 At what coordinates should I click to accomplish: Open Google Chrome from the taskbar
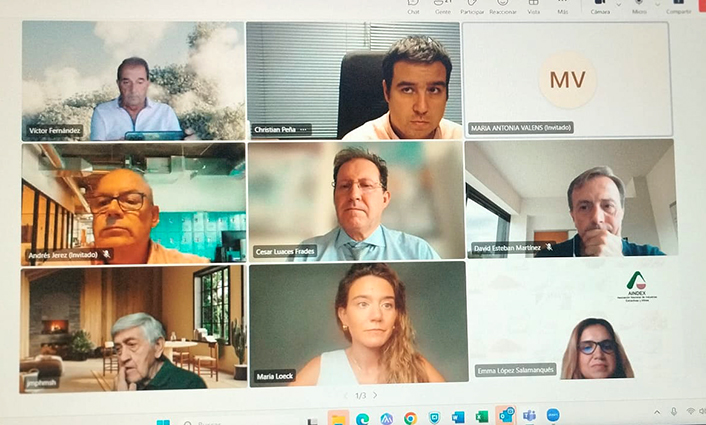click(410, 418)
